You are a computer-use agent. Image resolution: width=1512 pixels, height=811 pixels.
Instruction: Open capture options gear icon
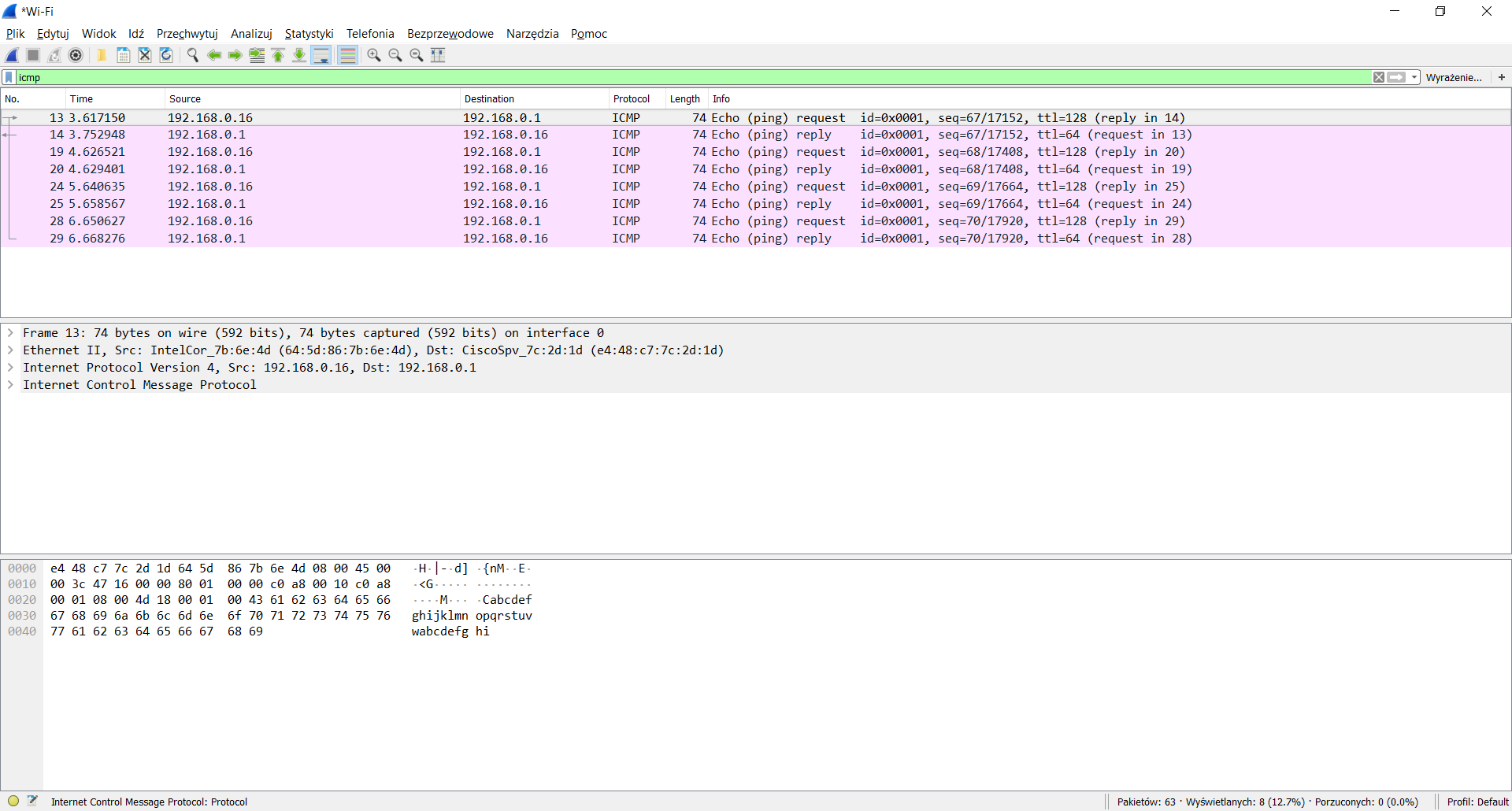[76, 55]
